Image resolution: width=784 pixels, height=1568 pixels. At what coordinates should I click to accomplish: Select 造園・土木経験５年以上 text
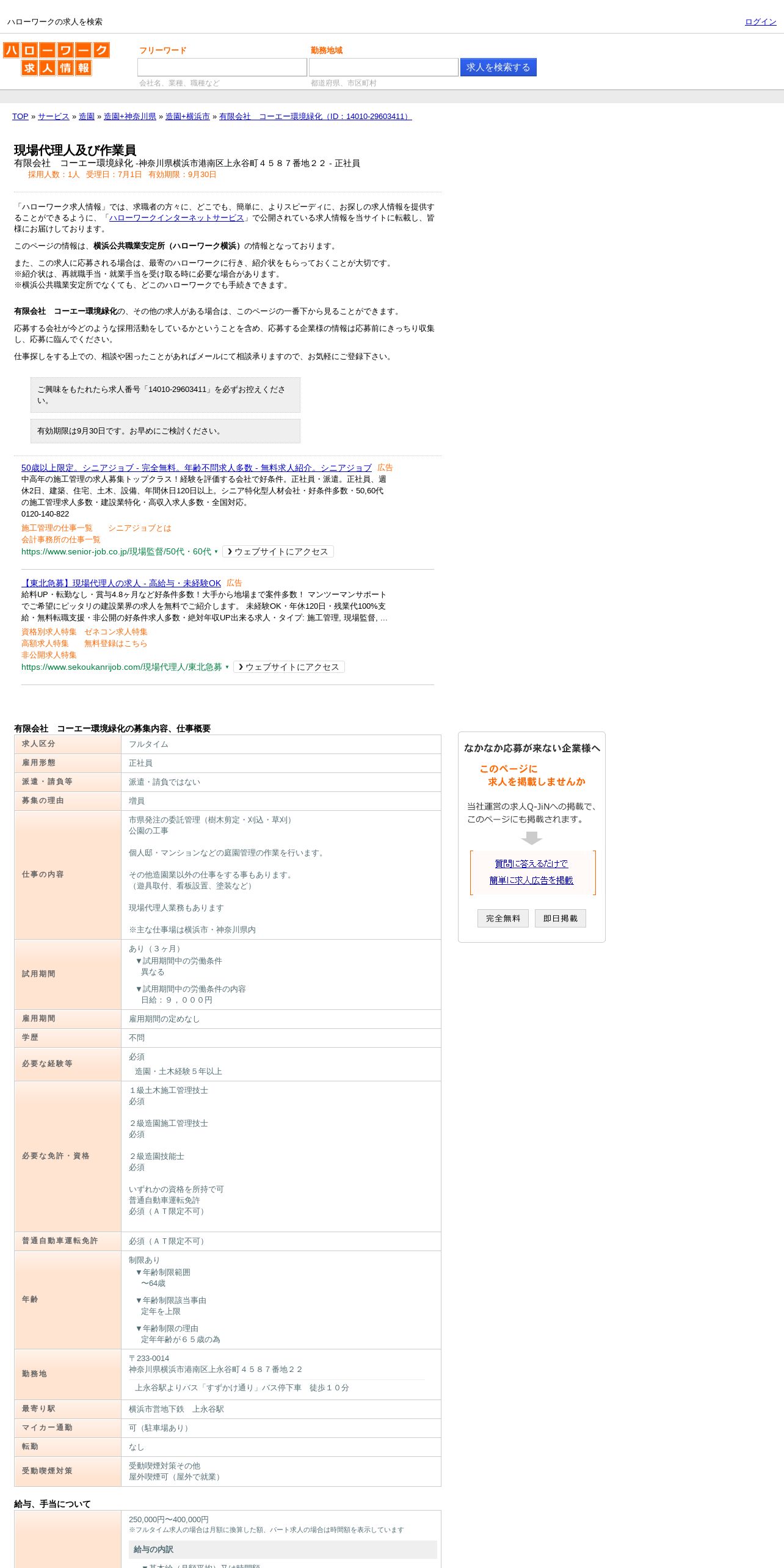click(x=178, y=1072)
